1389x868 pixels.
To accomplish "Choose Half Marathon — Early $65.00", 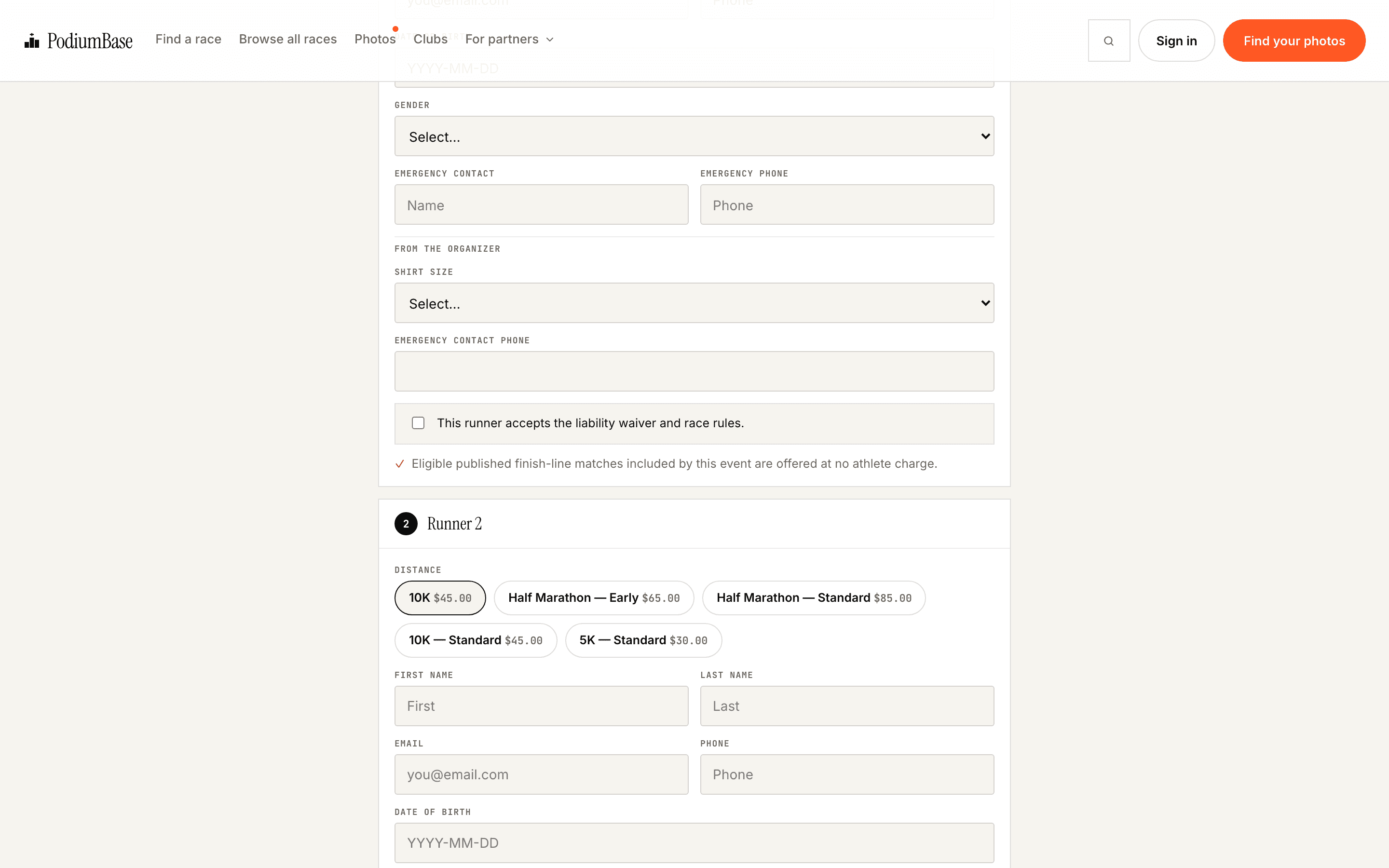I will click(594, 597).
